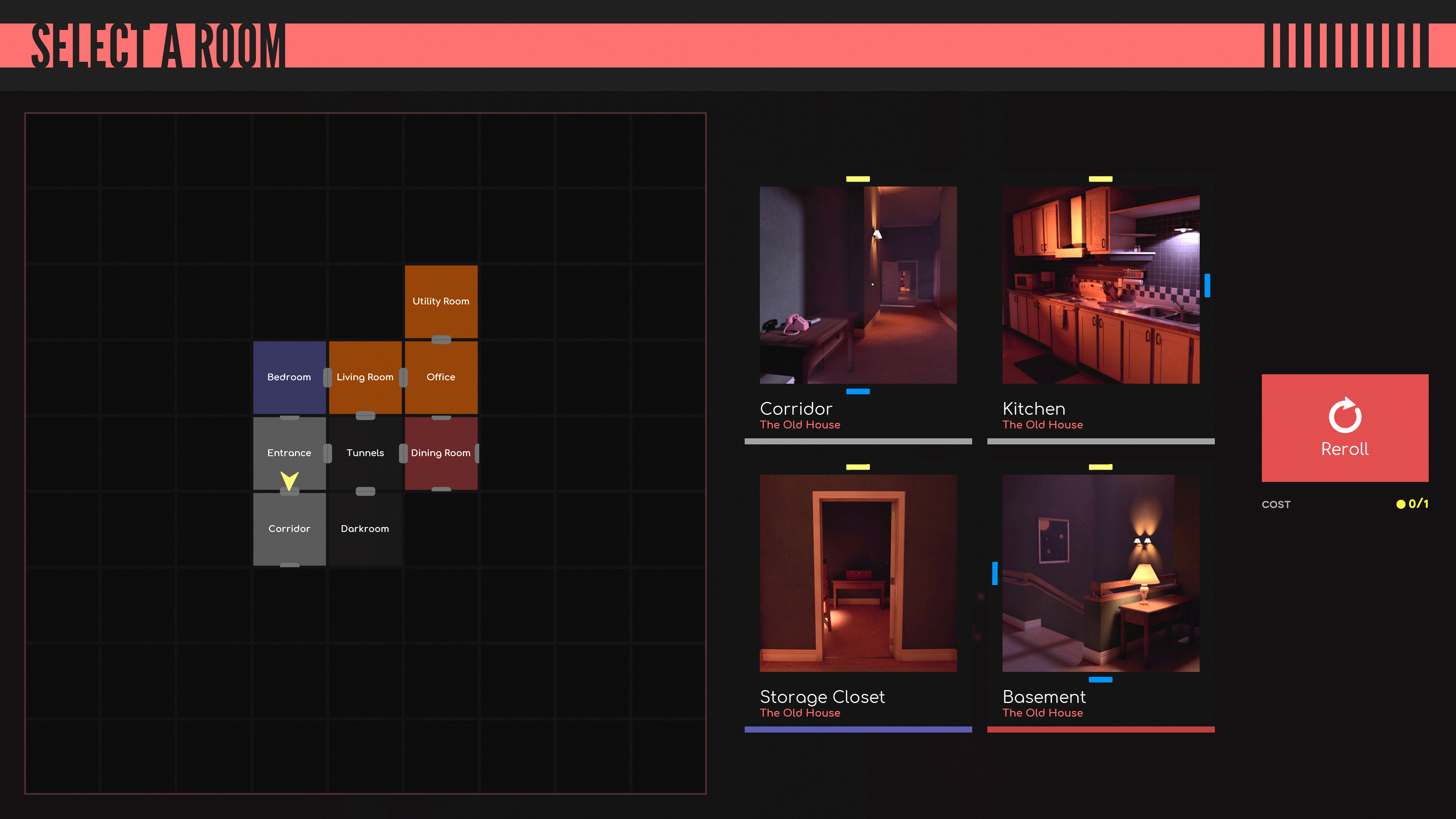Click the yellow coin cost icon
Screen dimensions: 1456x819
[x=1401, y=504]
